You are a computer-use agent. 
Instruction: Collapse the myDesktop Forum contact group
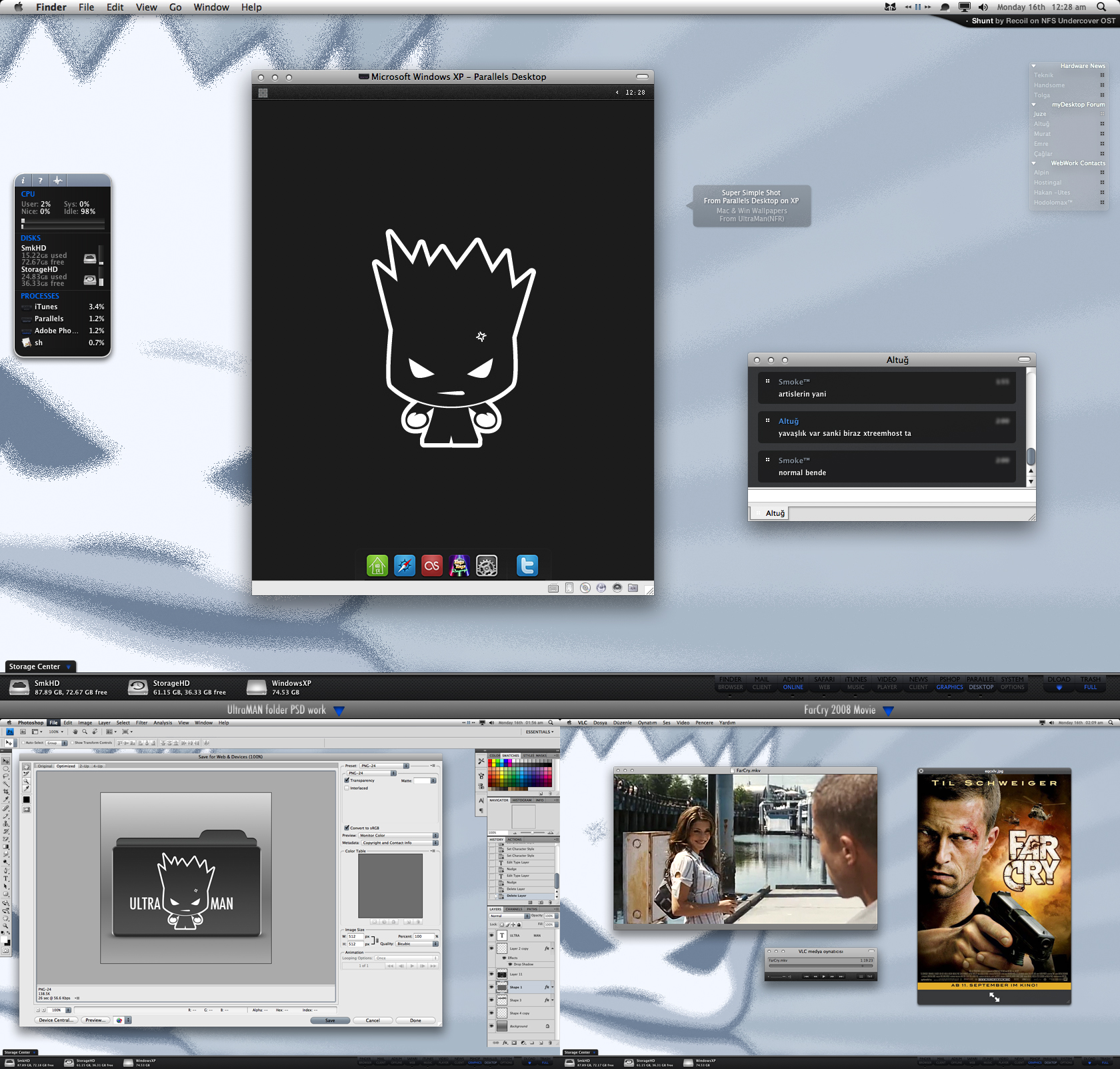pos(1034,105)
